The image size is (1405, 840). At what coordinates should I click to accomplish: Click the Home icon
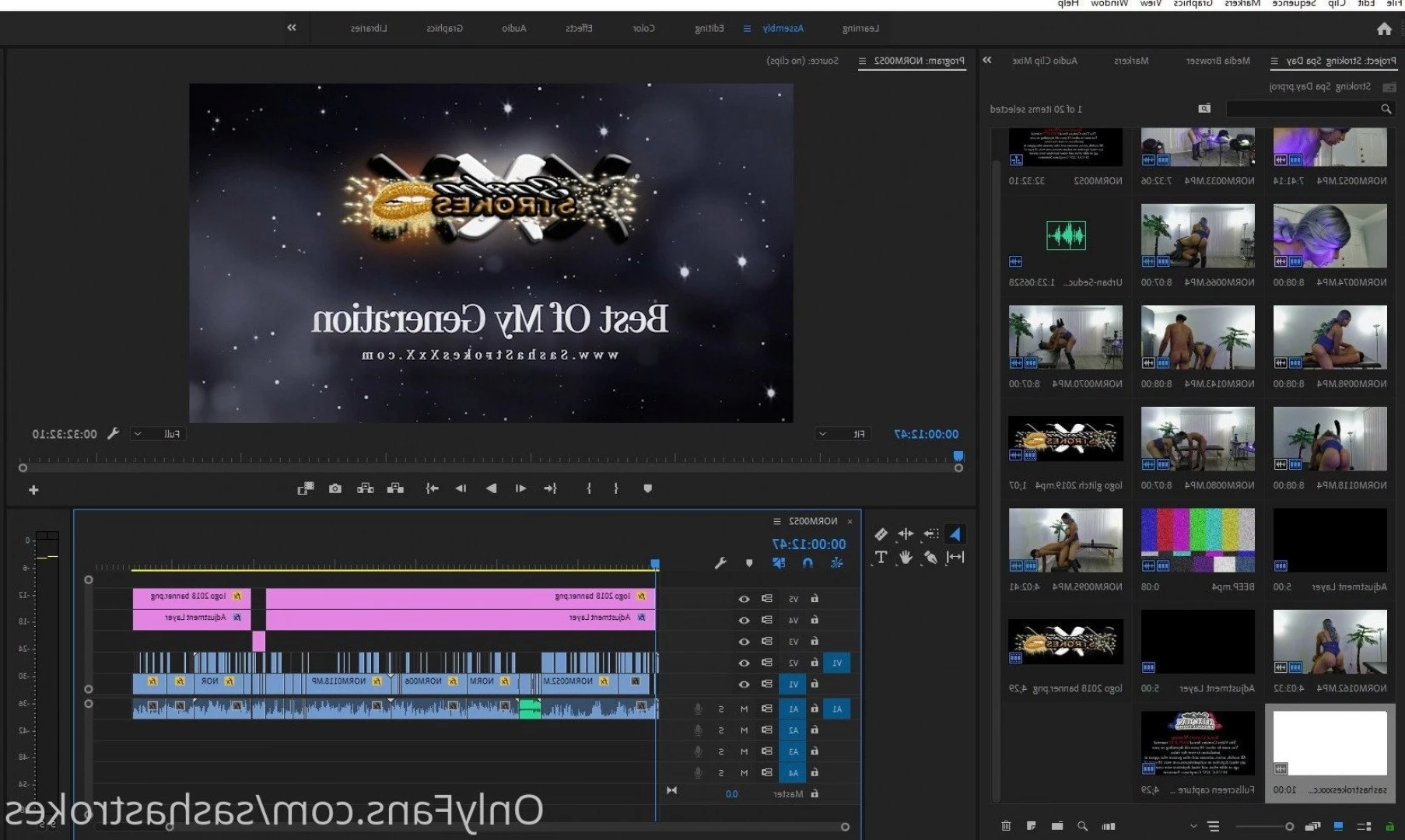tap(1384, 29)
